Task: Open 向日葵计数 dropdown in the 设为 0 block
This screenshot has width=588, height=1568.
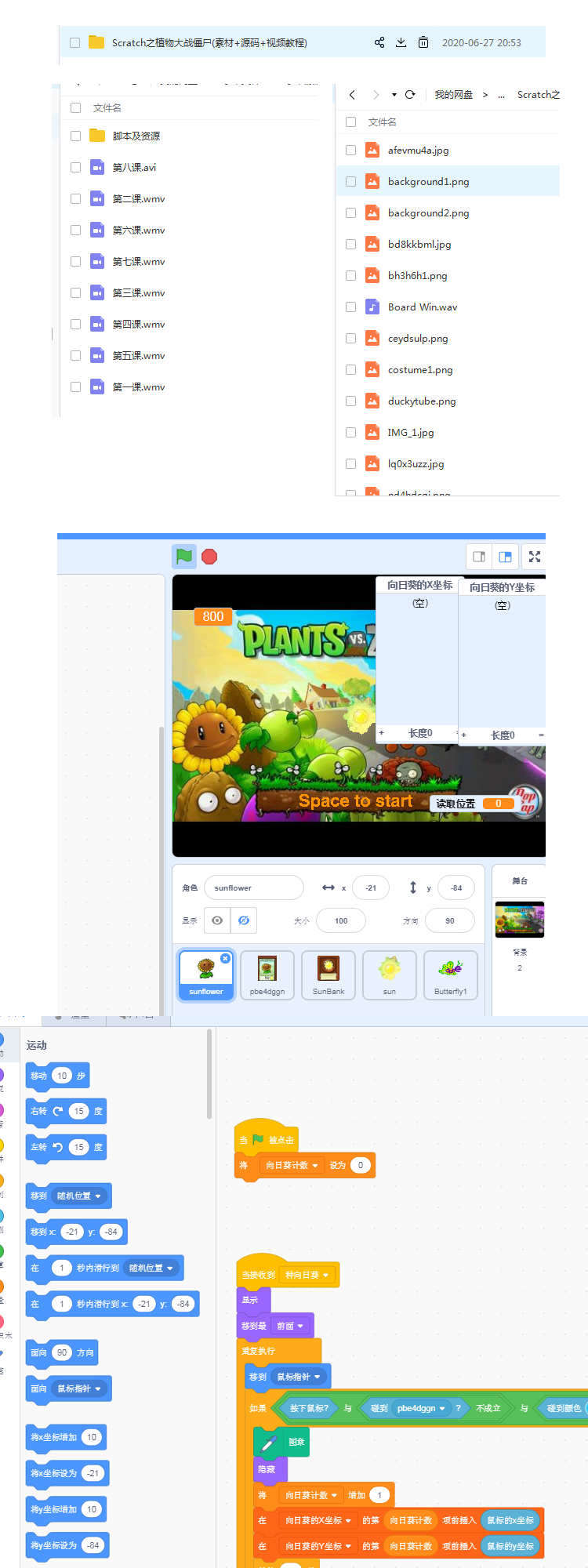Action: 292,1165
